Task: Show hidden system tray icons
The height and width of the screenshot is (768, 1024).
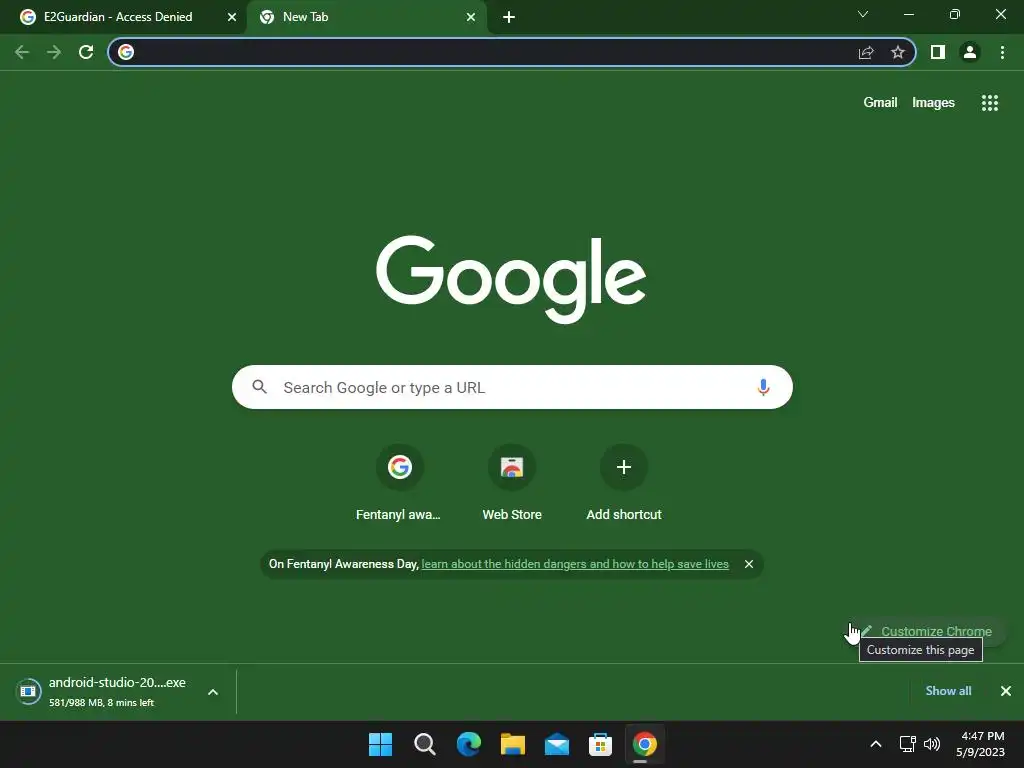Action: (876, 744)
